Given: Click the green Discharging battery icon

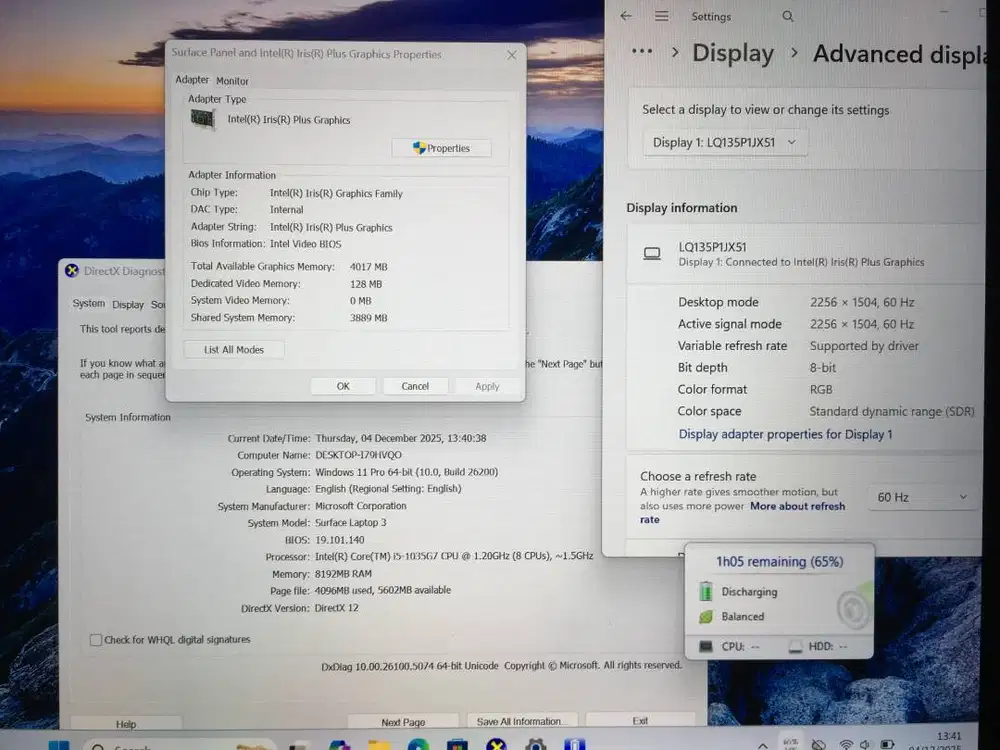Looking at the screenshot, I should (706, 591).
